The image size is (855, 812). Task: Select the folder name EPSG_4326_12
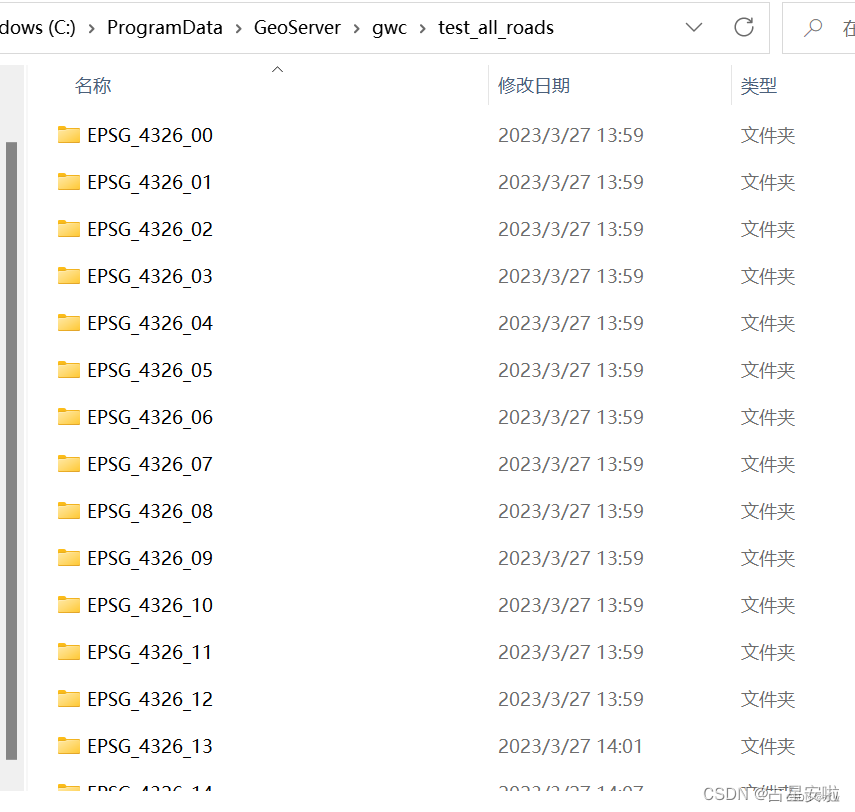click(150, 699)
